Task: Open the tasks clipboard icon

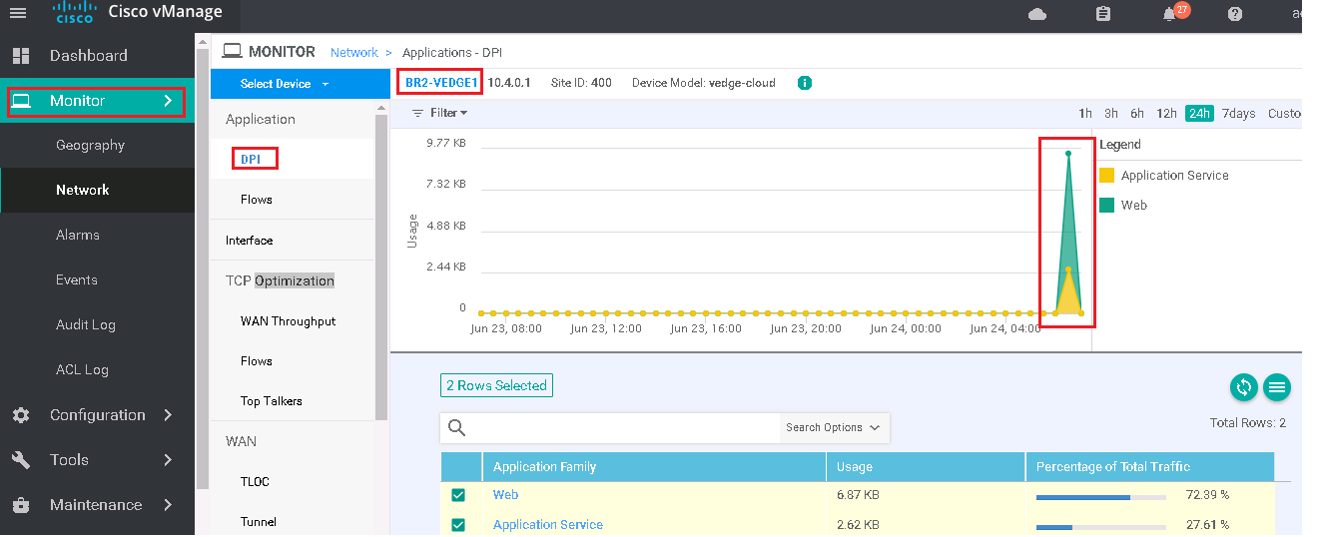Action: (1103, 13)
